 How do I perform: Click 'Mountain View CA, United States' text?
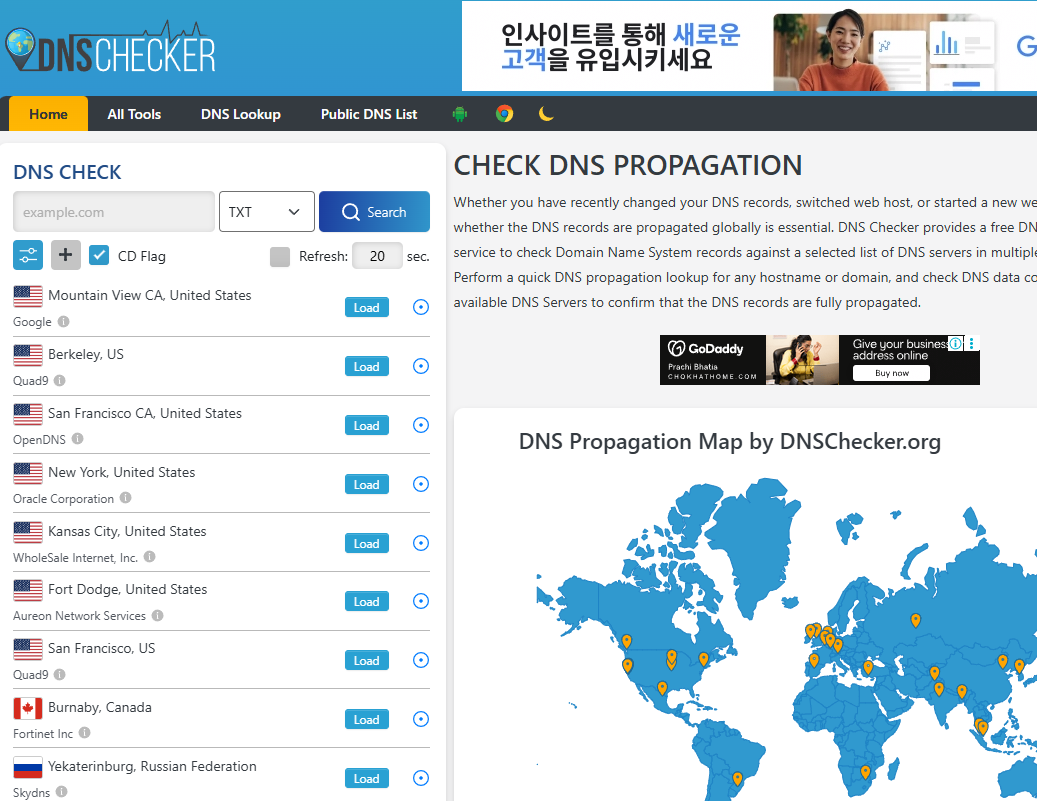pyautogui.click(x=149, y=295)
